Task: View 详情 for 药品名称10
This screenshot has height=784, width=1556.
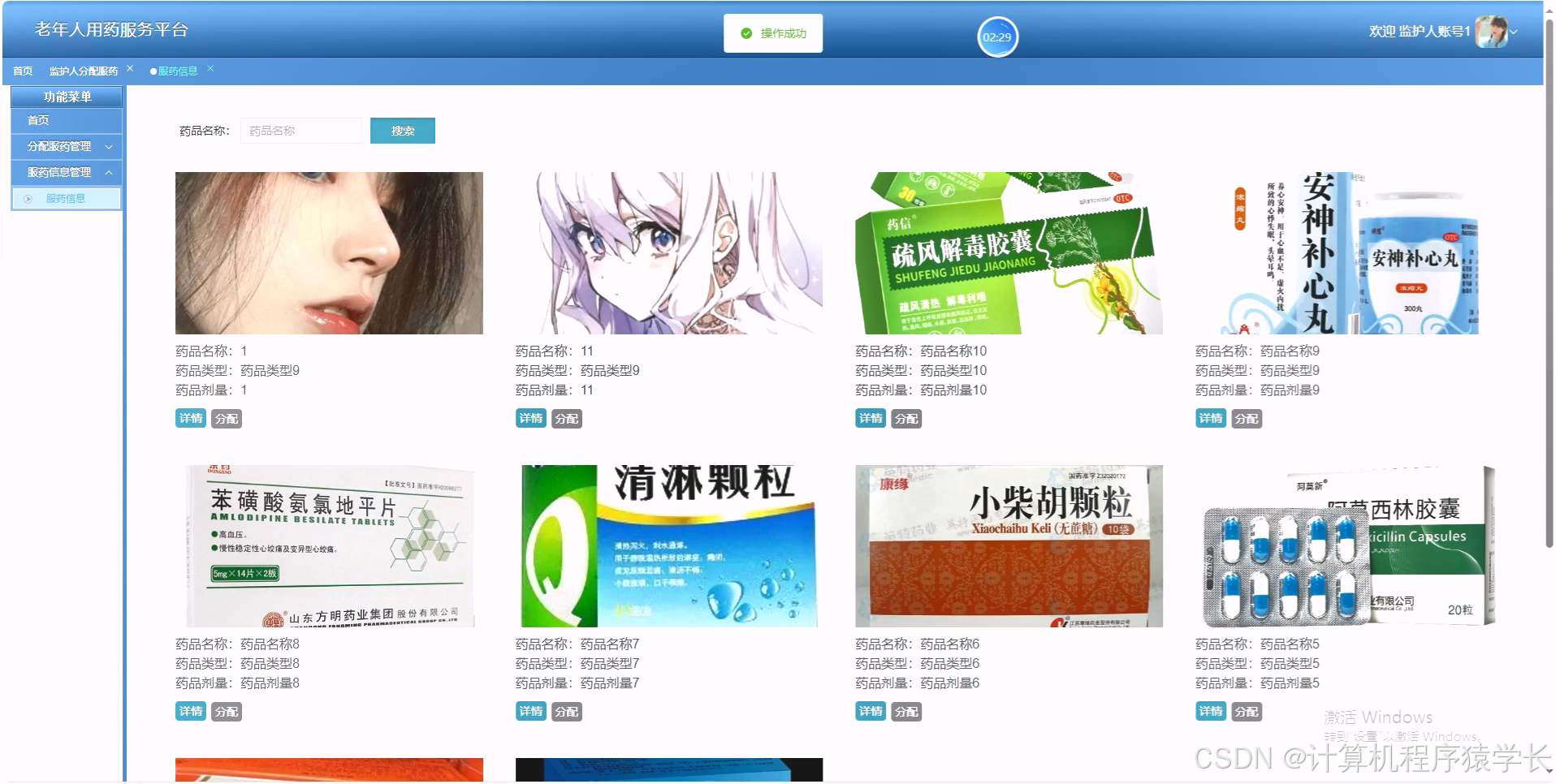Action: [869, 418]
